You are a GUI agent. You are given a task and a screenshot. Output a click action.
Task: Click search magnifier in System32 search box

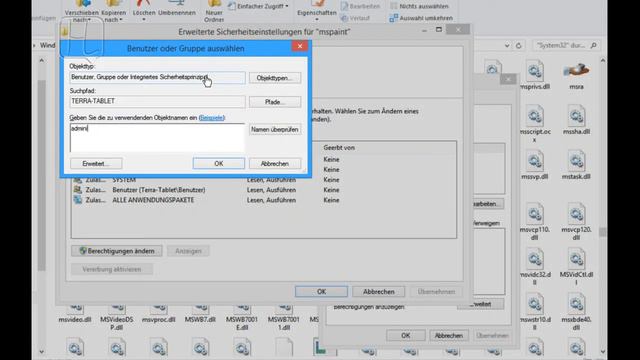(593, 45)
